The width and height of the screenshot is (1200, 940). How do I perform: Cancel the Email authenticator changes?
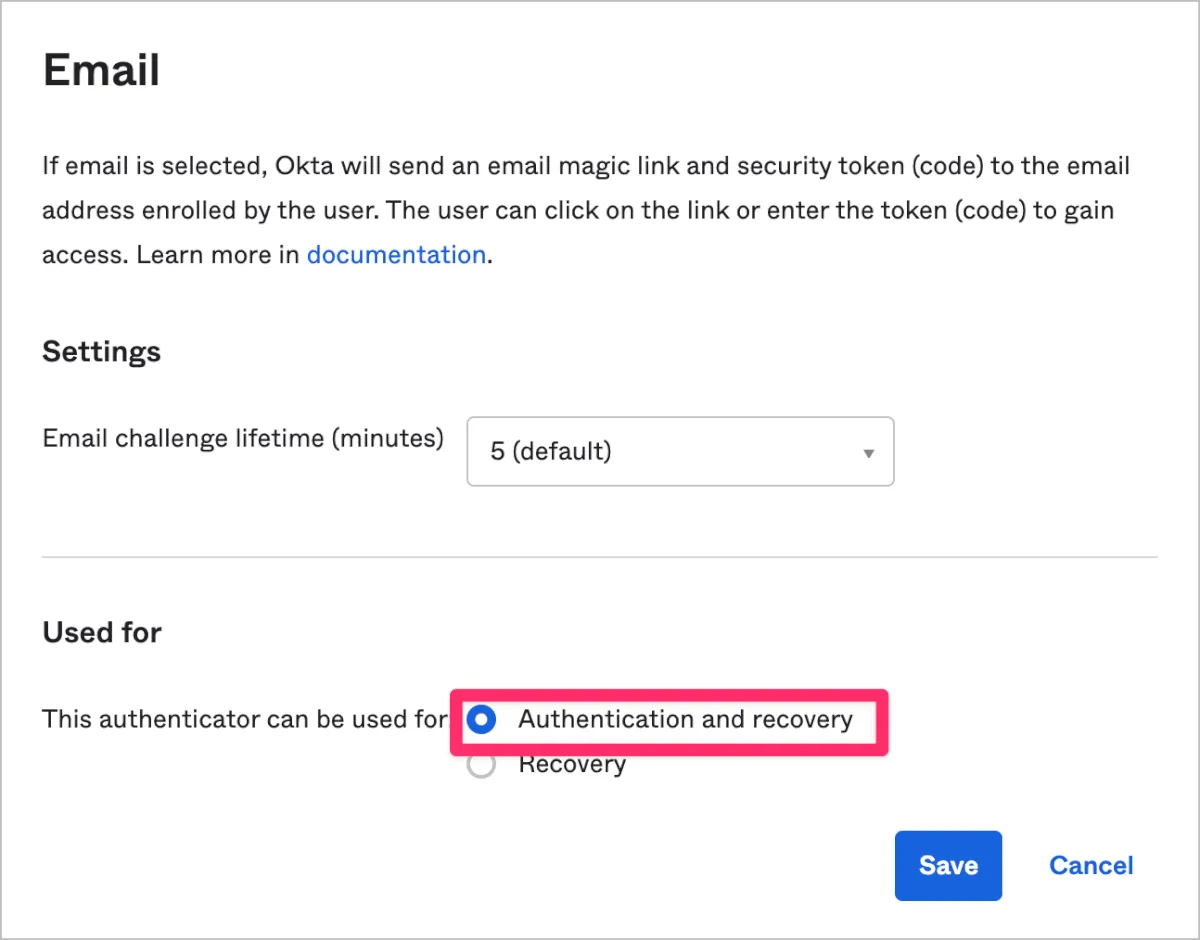pos(1091,865)
